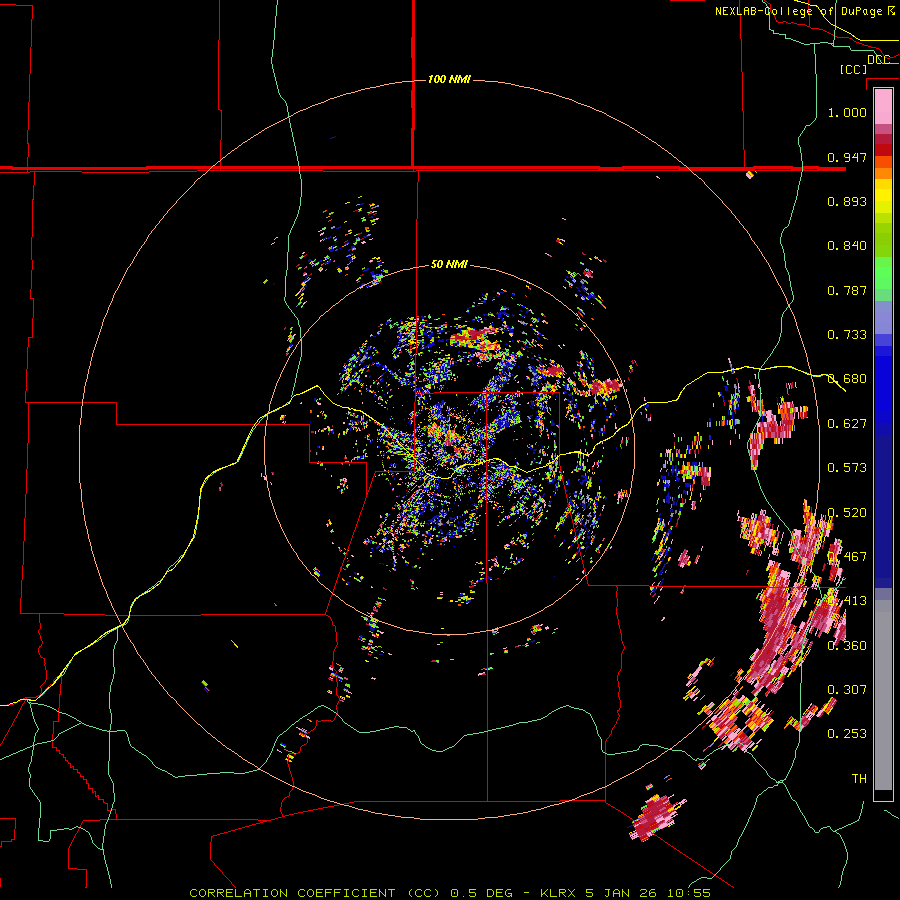Click the KLRX timestamp at the bottom
This screenshot has height=900, width=900.
pyautogui.click(x=625, y=893)
